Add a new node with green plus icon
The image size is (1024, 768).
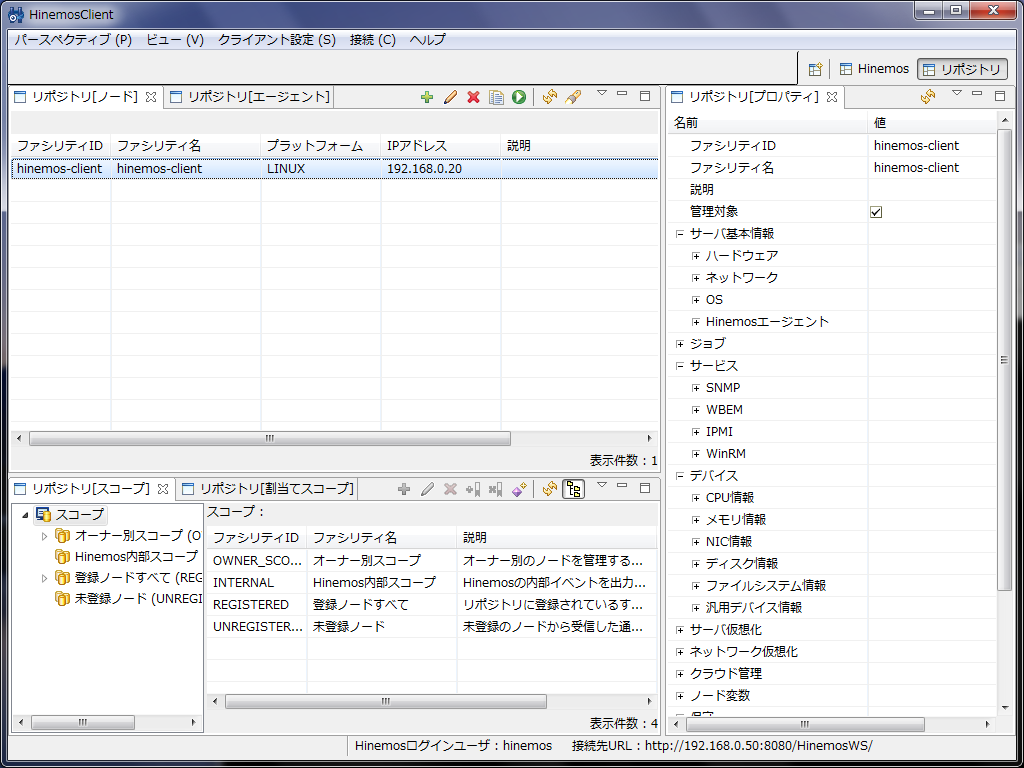(427, 97)
